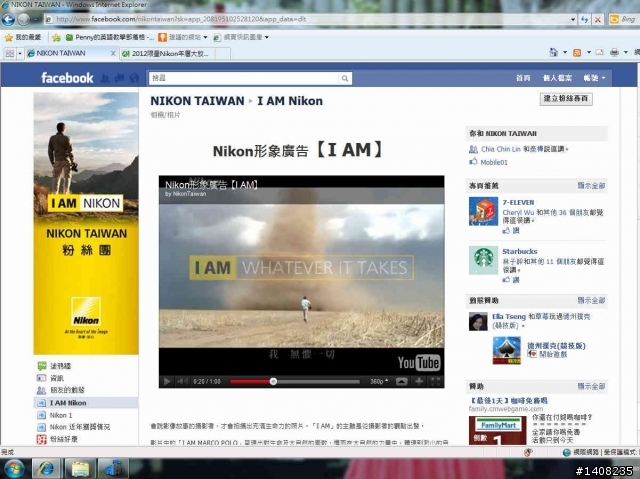640x479 pixels.
Task: Click the RSS feeds icon in command bar
Action: coord(577,52)
